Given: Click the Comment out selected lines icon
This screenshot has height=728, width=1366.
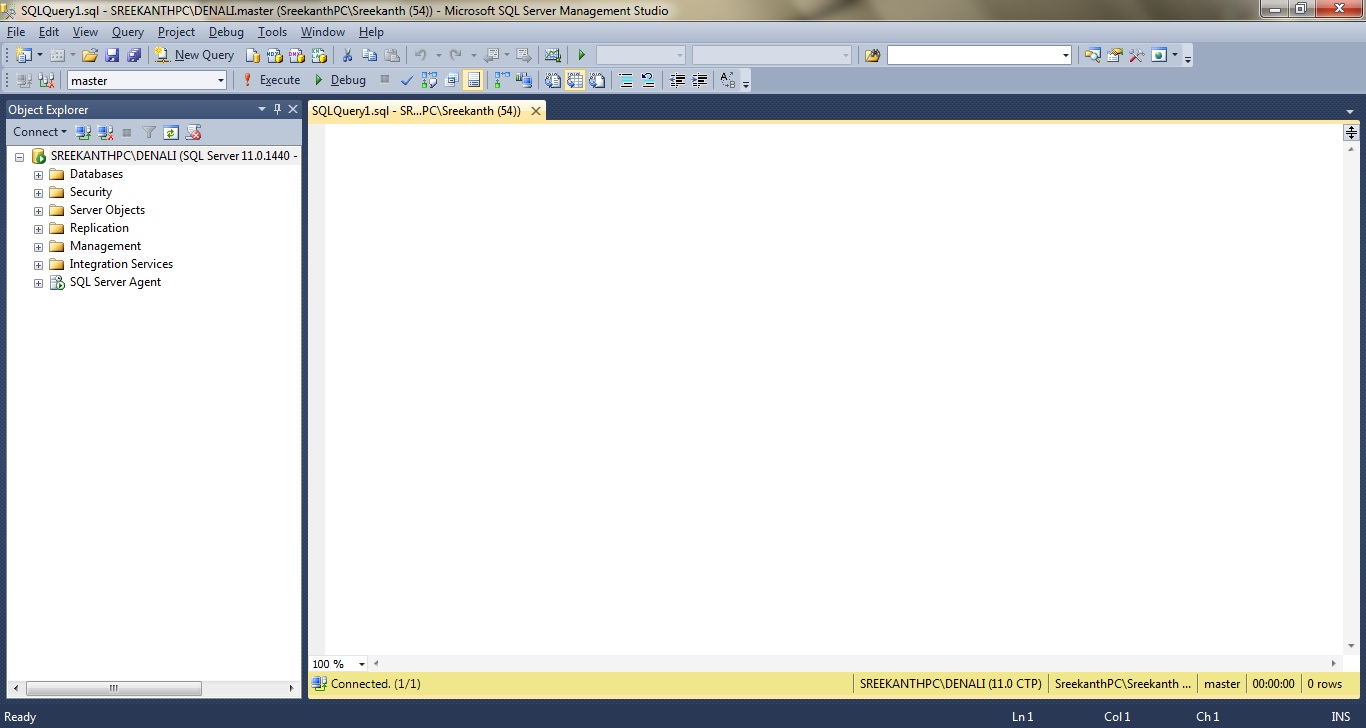Looking at the screenshot, I should pos(626,80).
